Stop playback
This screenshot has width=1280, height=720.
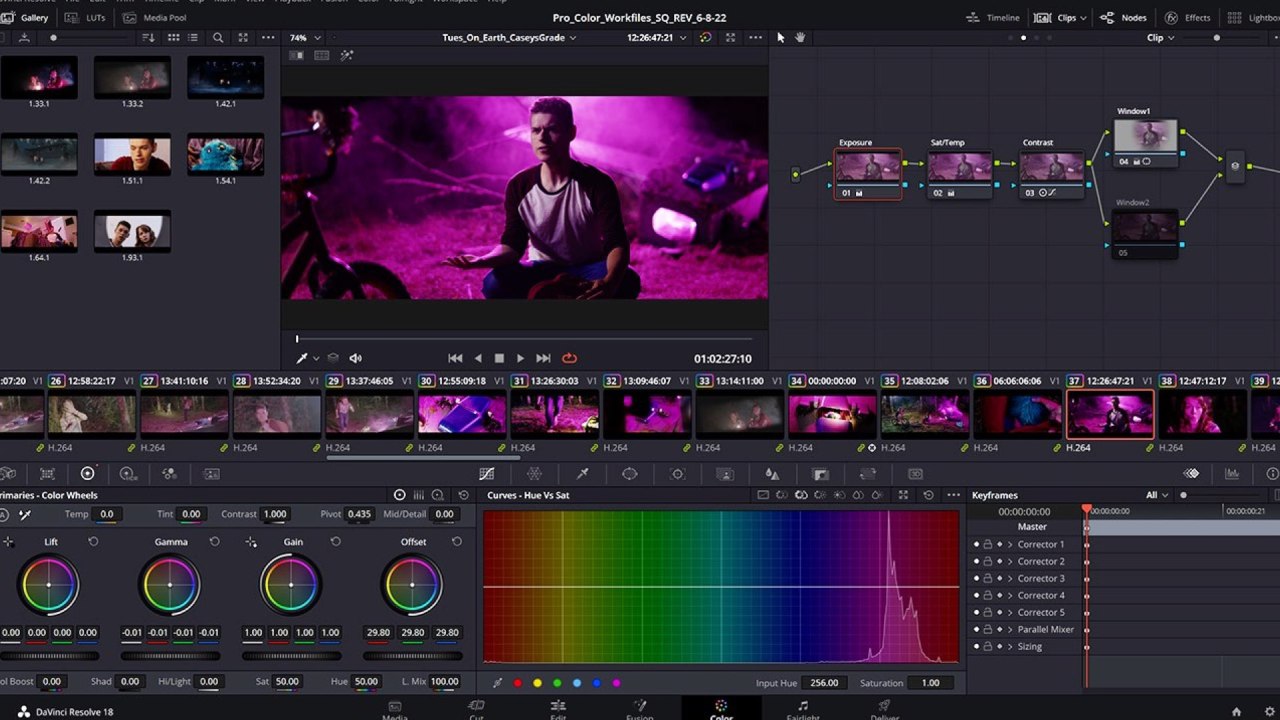[499, 358]
